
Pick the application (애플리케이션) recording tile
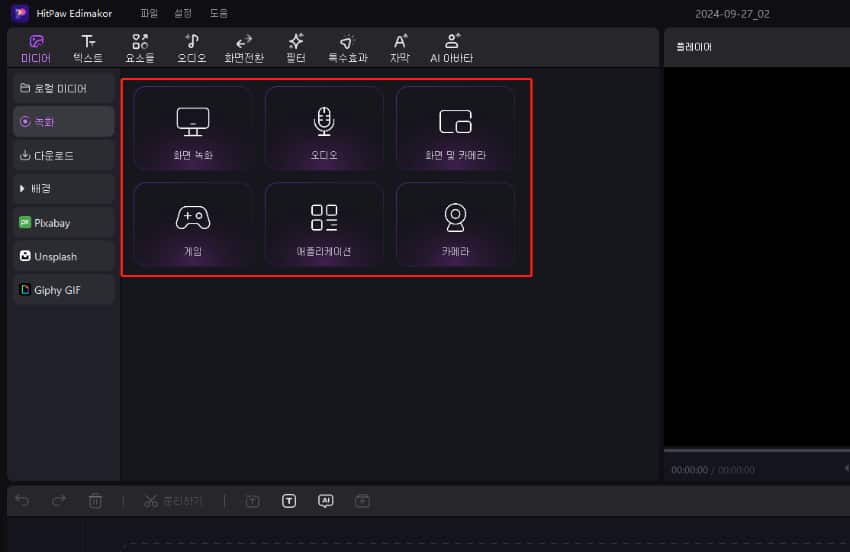(x=324, y=224)
